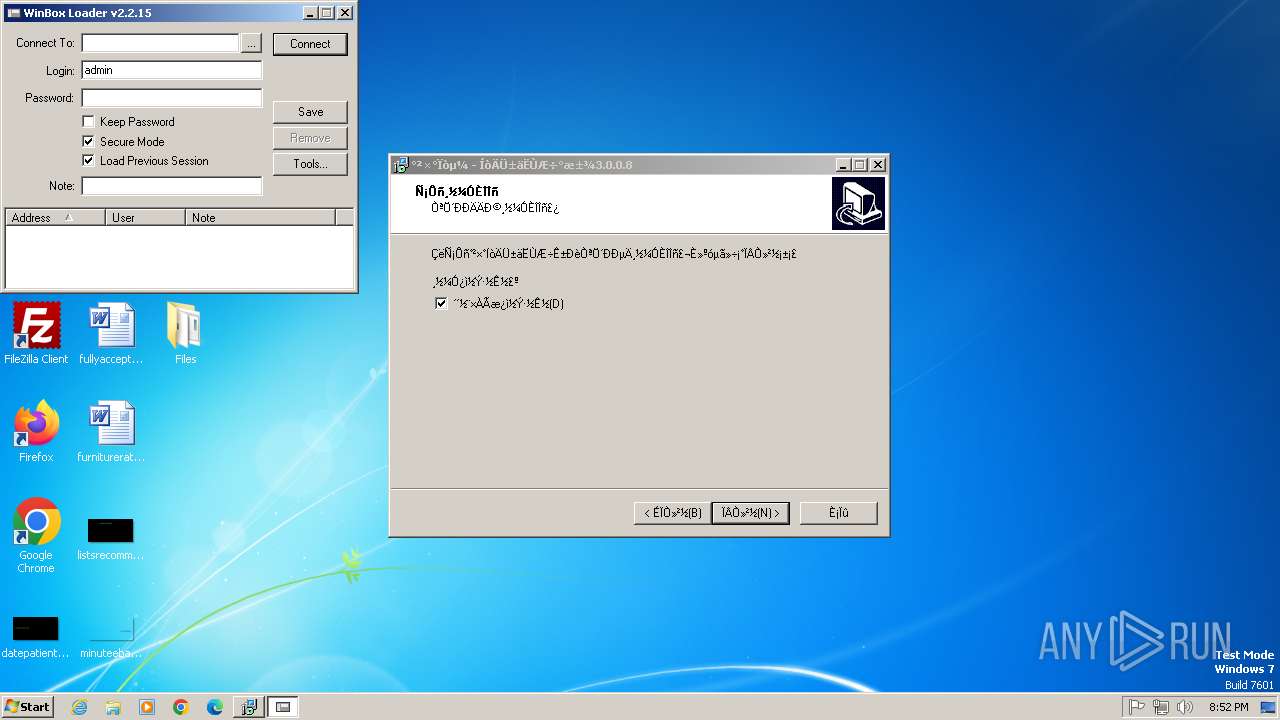Focus the Note input field
1280x720 pixels.
point(172,186)
